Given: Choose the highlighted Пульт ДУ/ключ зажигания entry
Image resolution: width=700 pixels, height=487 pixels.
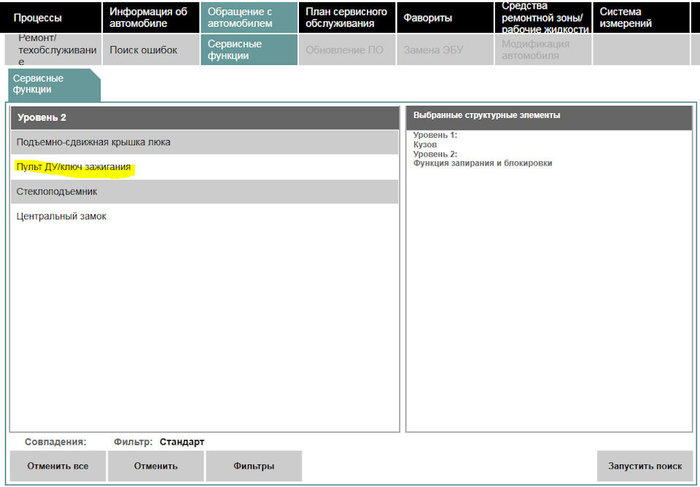Looking at the screenshot, I should (74, 167).
